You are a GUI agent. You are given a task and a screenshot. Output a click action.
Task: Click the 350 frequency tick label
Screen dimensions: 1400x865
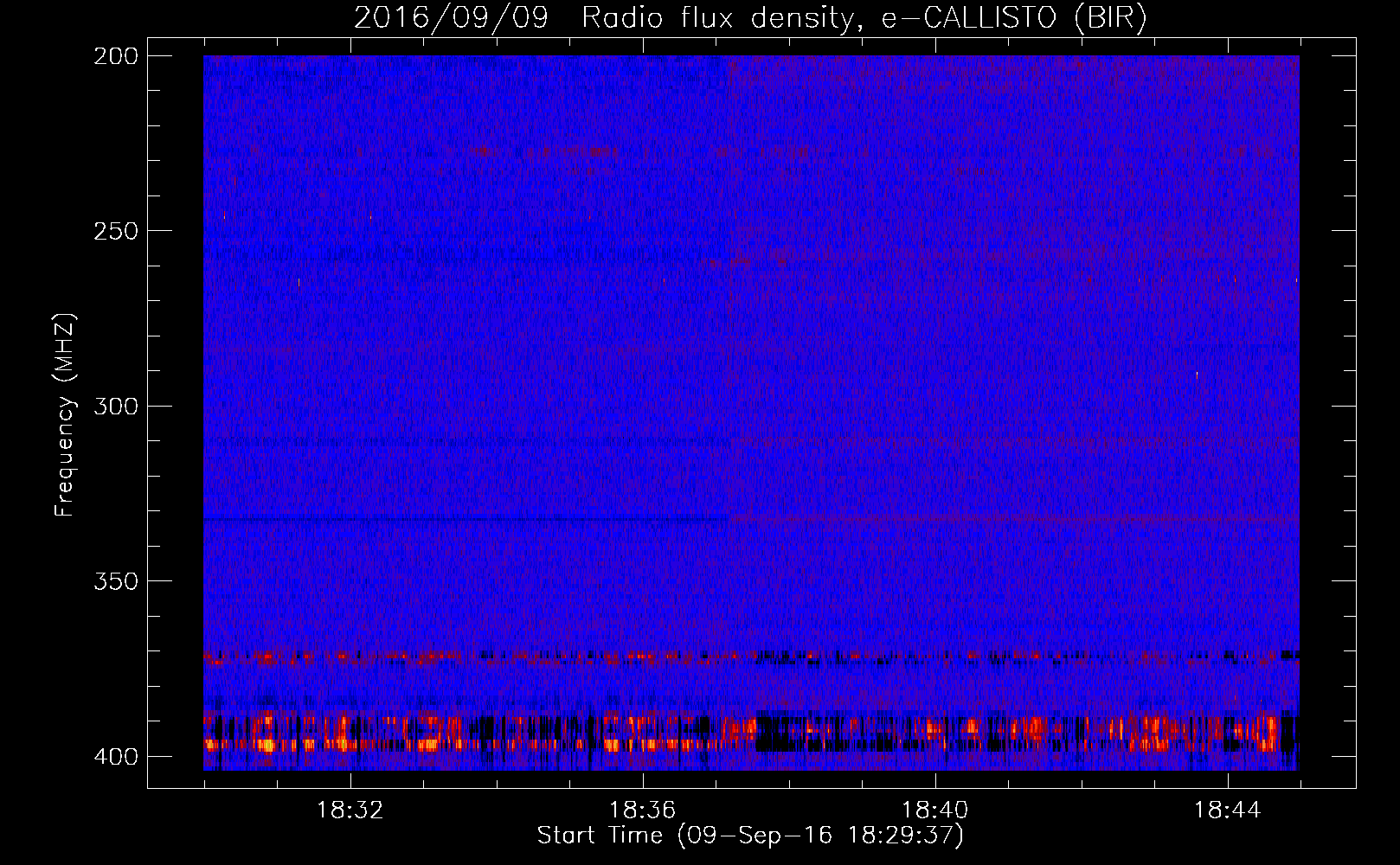coord(115,581)
